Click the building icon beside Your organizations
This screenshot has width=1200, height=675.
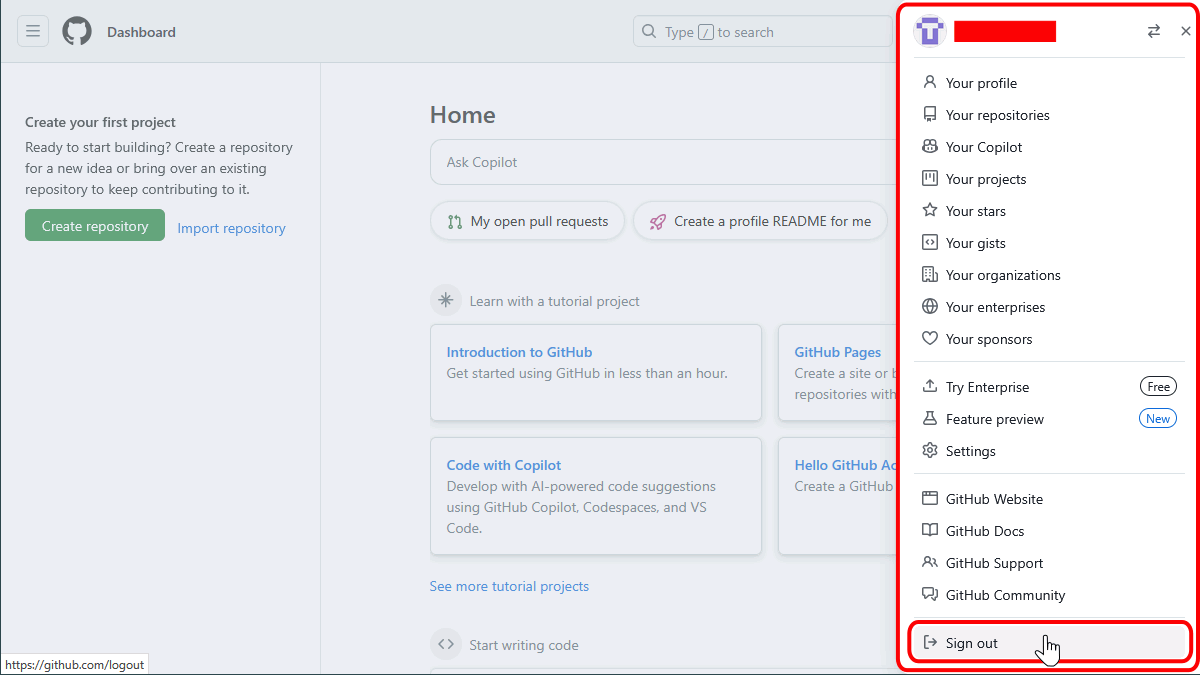930,275
